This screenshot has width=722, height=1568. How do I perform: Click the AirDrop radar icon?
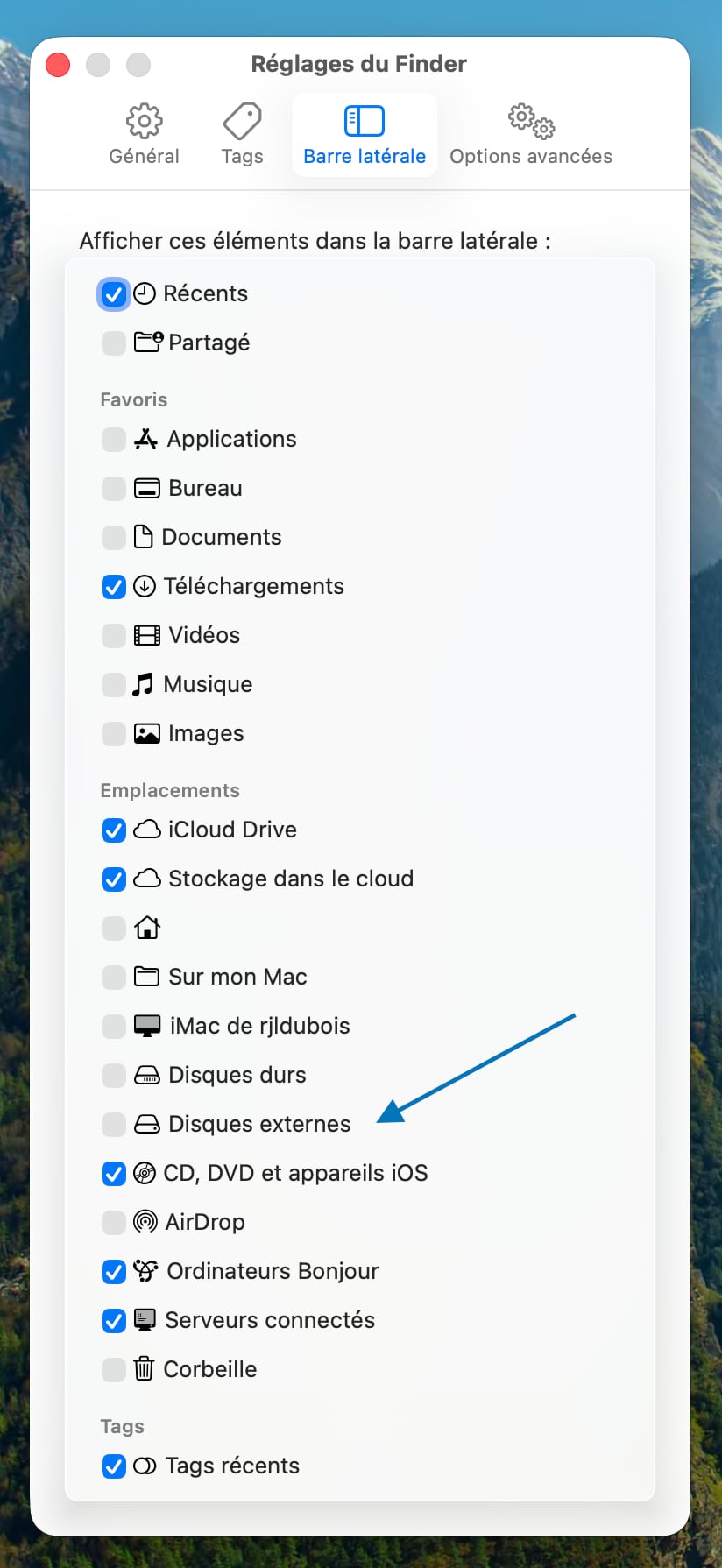(x=145, y=1222)
